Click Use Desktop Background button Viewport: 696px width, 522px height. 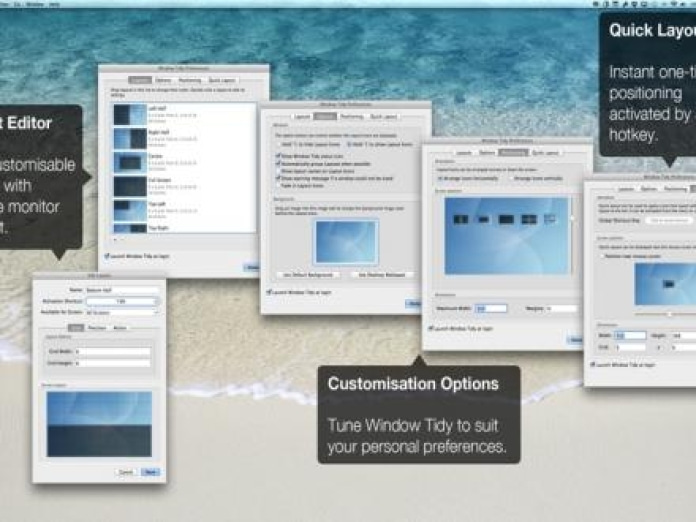(x=382, y=275)
